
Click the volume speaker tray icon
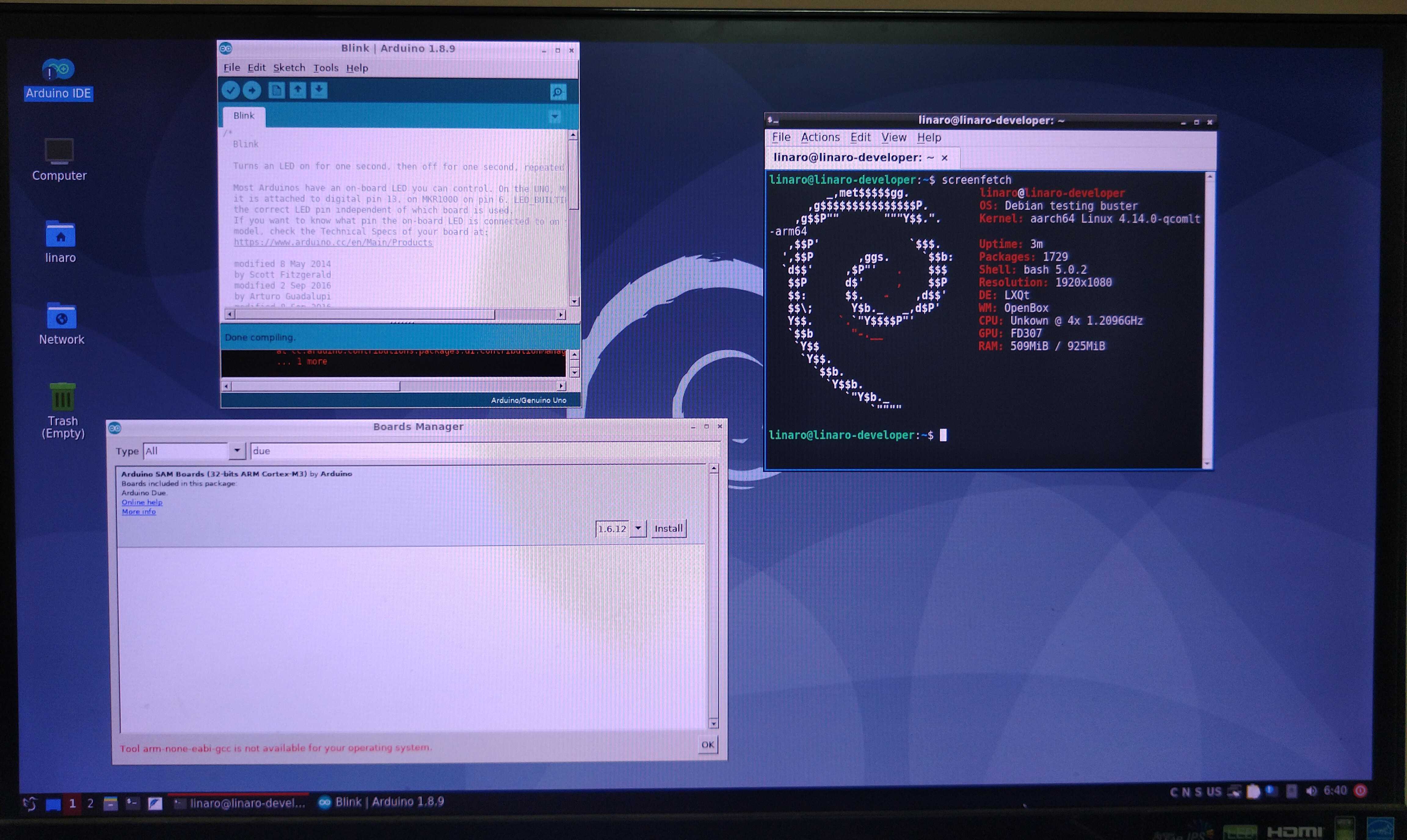(x=1311, y=791)
